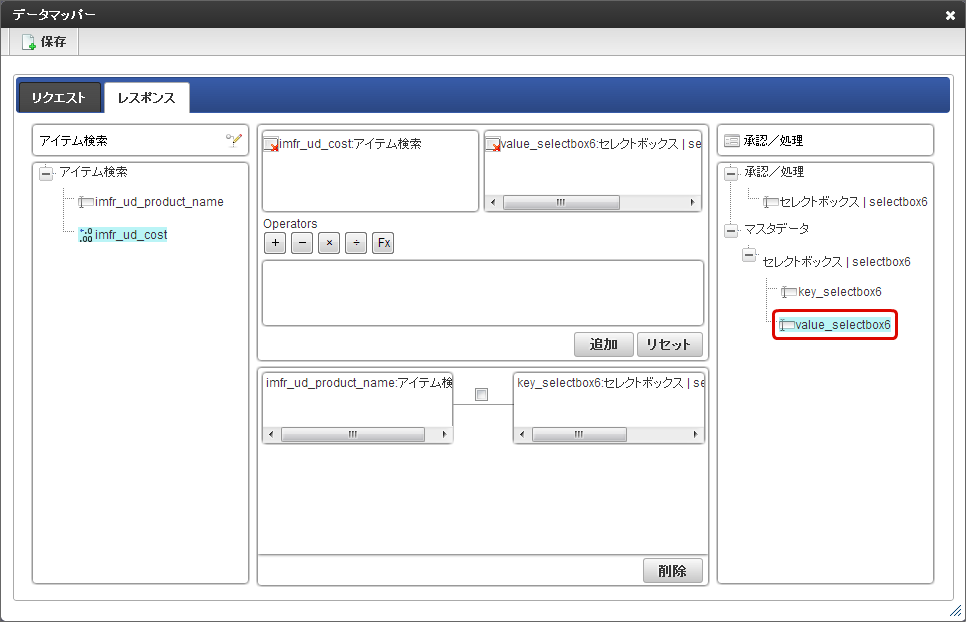Collapse the 承認／処理 tree node

click(731, 173)
